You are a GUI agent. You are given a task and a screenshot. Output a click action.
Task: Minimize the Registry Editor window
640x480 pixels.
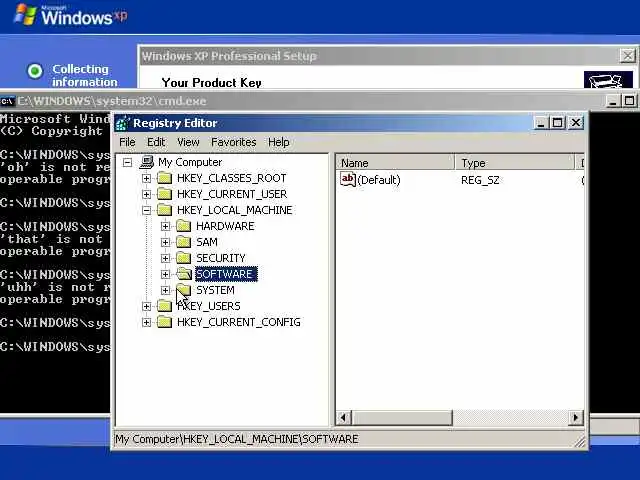point(541,123)
